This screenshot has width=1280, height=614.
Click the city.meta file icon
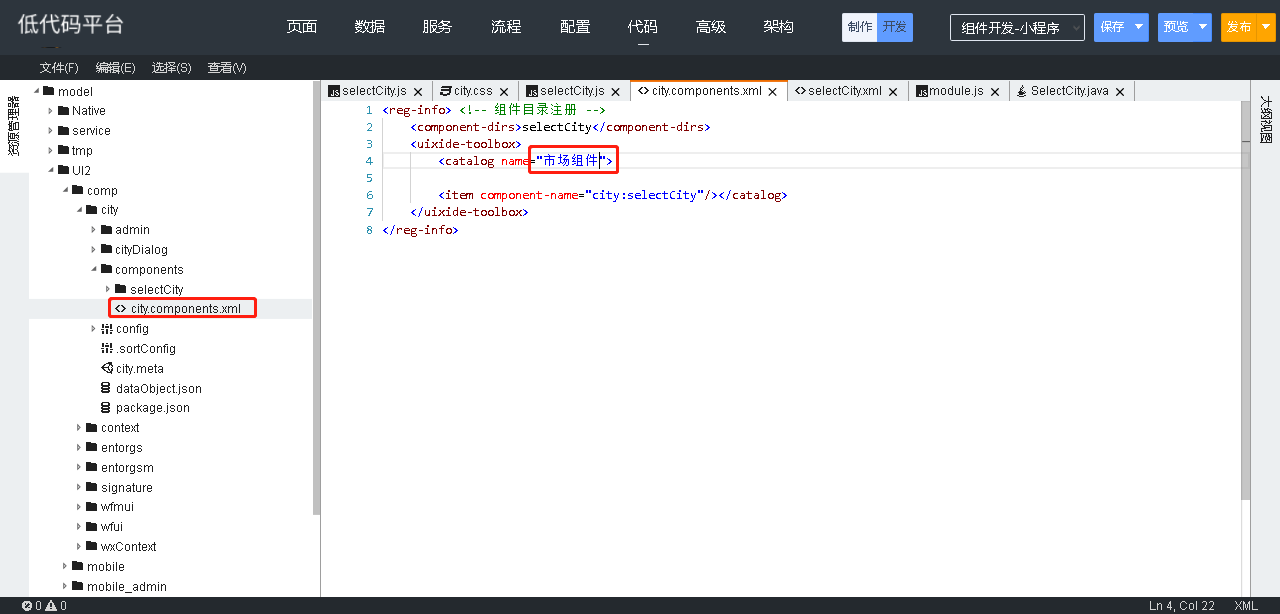pyautogui.click(x=107, y=368)
